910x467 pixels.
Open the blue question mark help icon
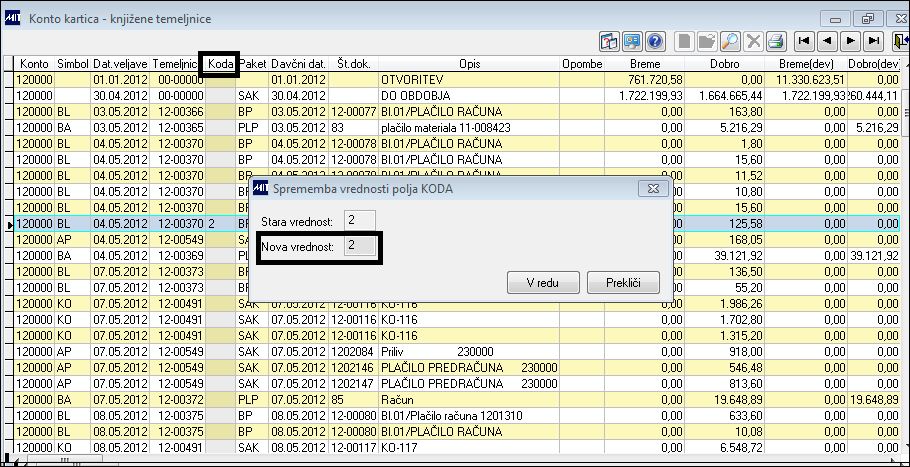pos(655,41)
